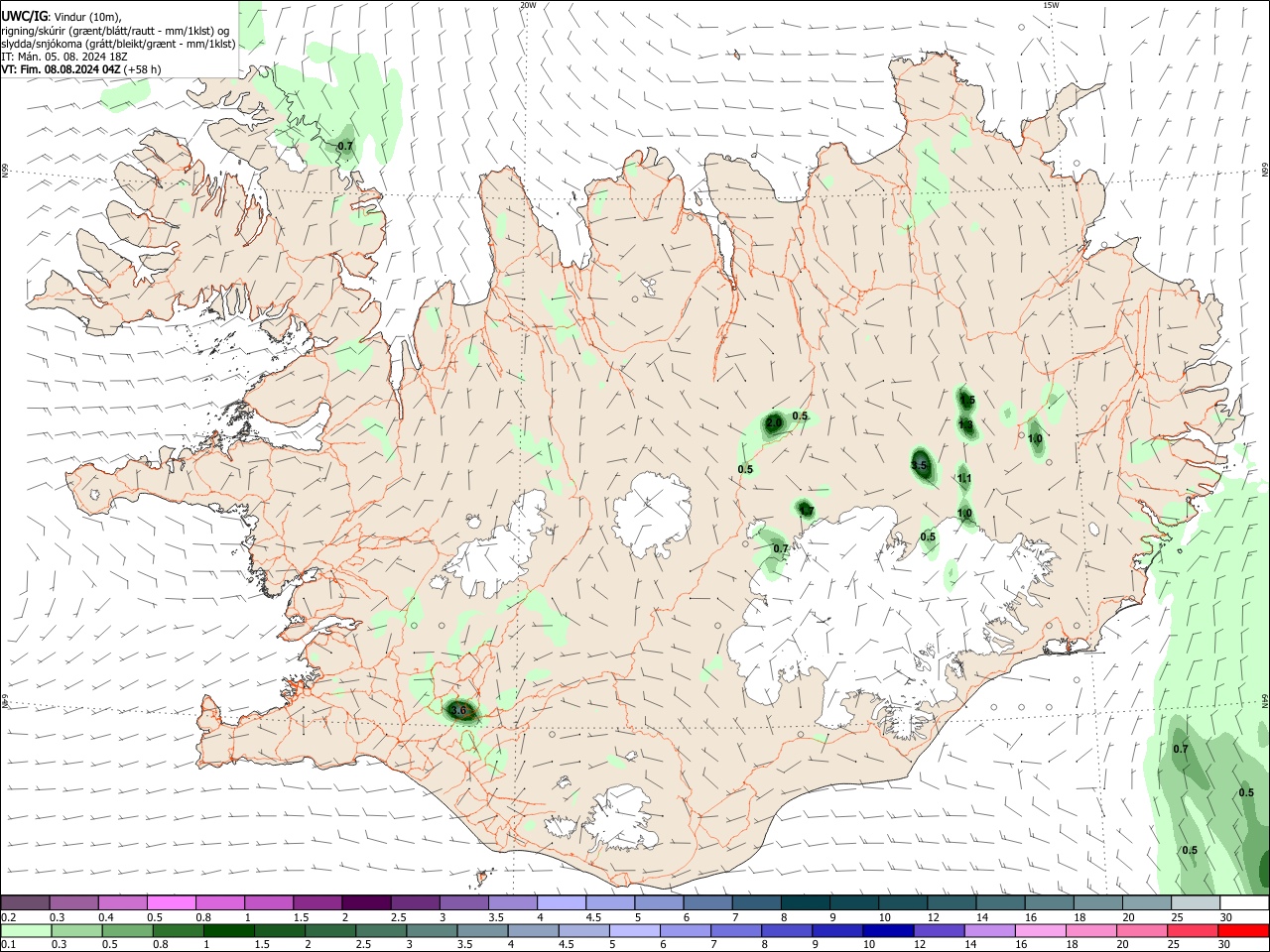Pick the darkest purple swatch in upper legend row

(366, 903)
